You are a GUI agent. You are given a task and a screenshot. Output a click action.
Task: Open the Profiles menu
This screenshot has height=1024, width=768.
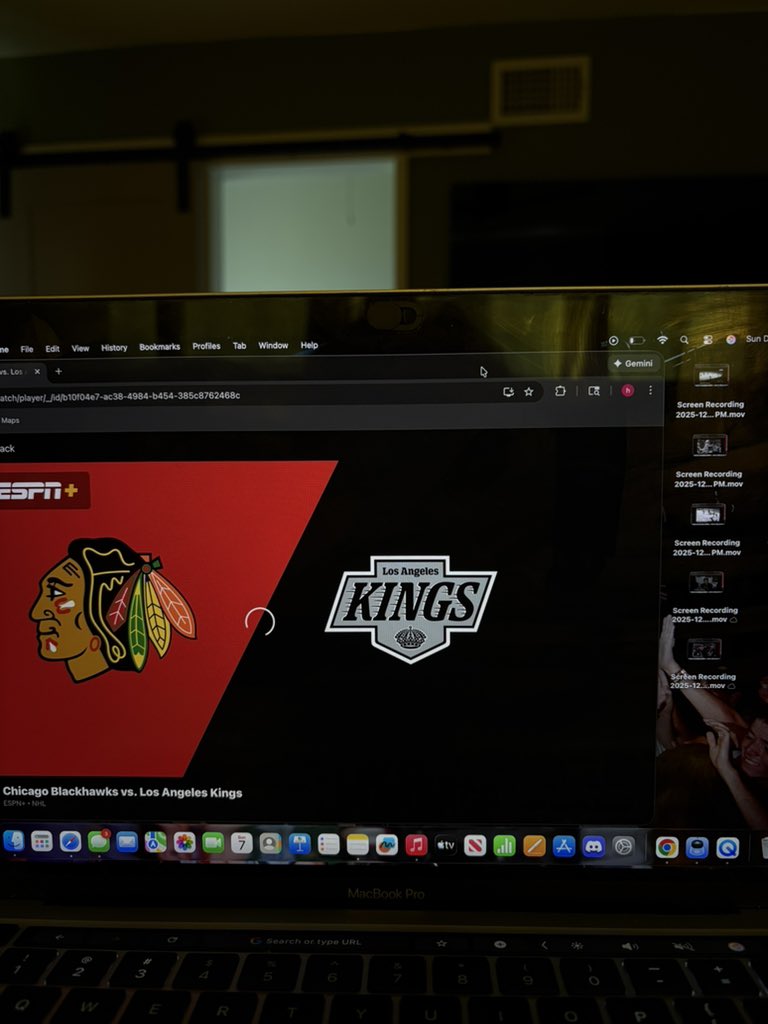pyautogui.click(x=206, y=346)
